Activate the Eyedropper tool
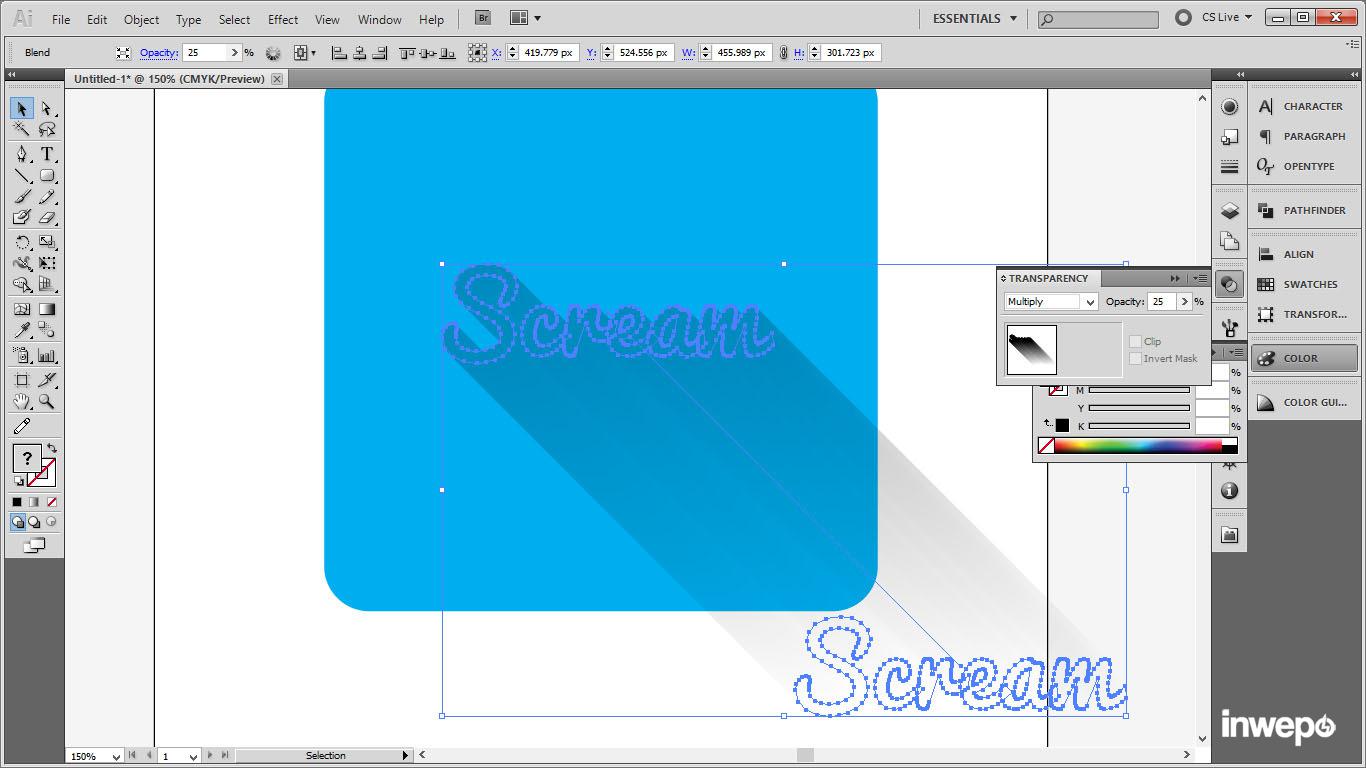The height and width of the screenshot is (768, 1366). (x=21, y=331)
